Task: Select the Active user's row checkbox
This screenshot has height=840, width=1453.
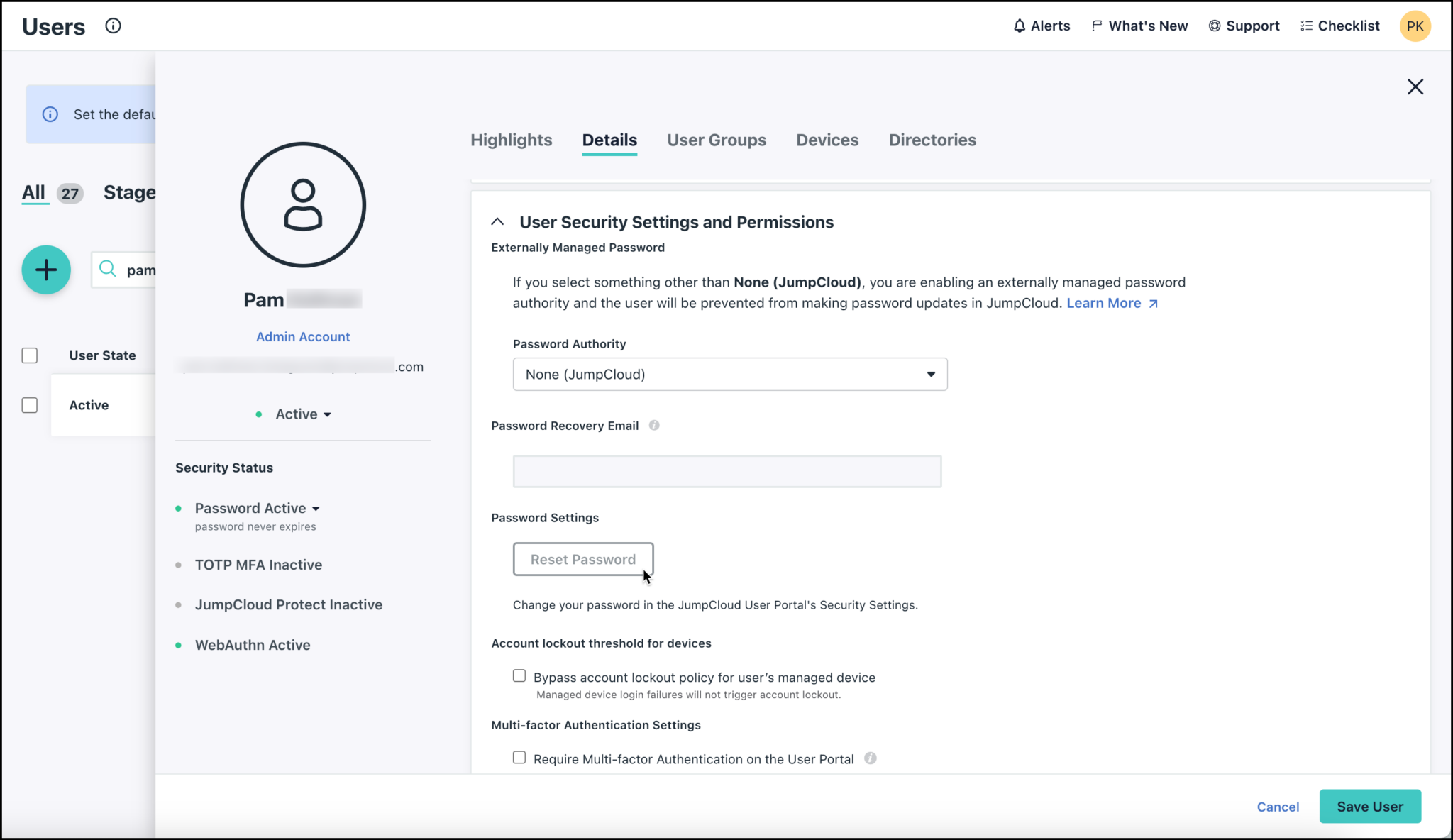Action: pyautogui.click(x=30, y=404)
